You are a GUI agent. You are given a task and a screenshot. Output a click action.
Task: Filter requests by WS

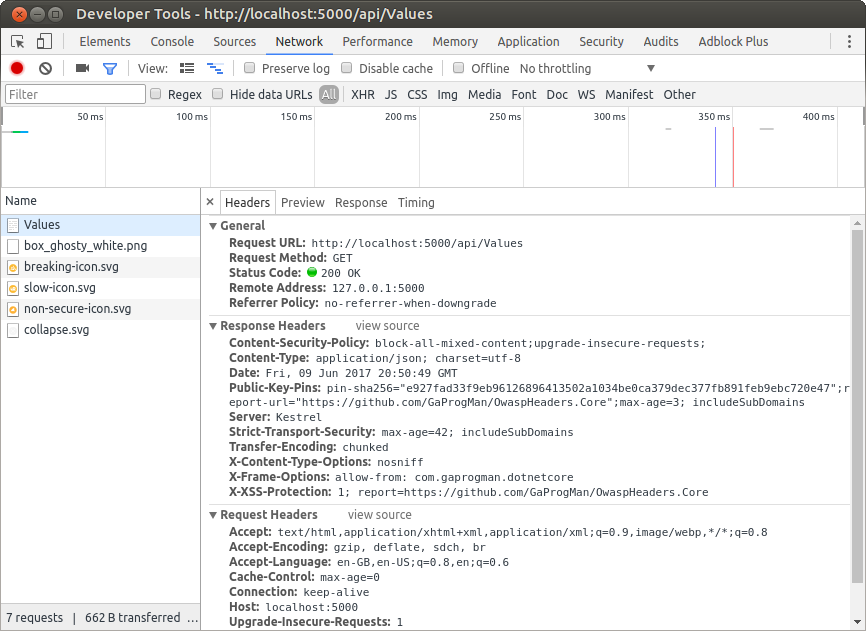click(587, 94)
